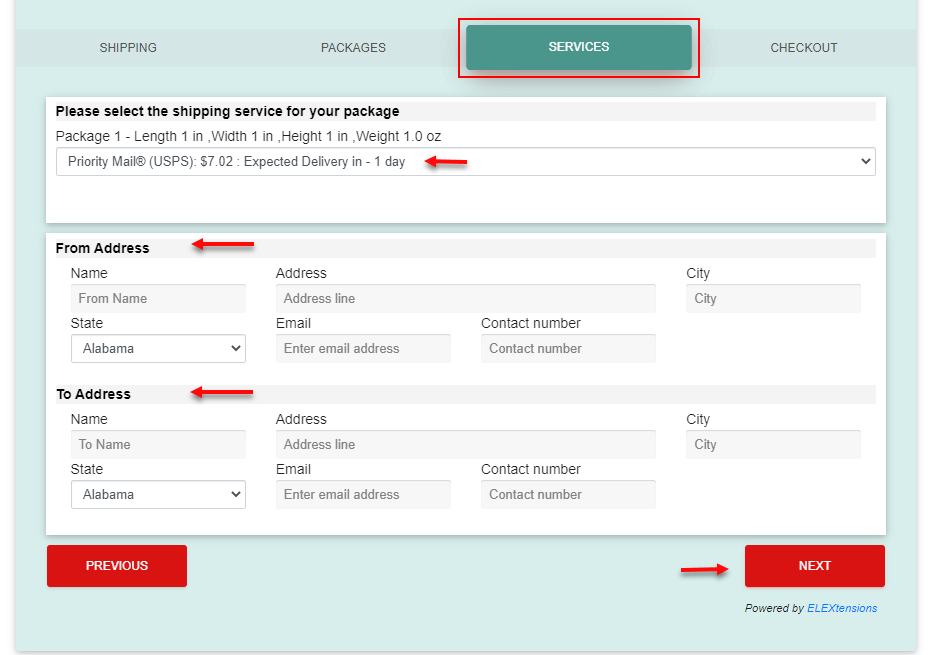
Task: Go to the CHECKOUT step tab
Action: [804, 47]
